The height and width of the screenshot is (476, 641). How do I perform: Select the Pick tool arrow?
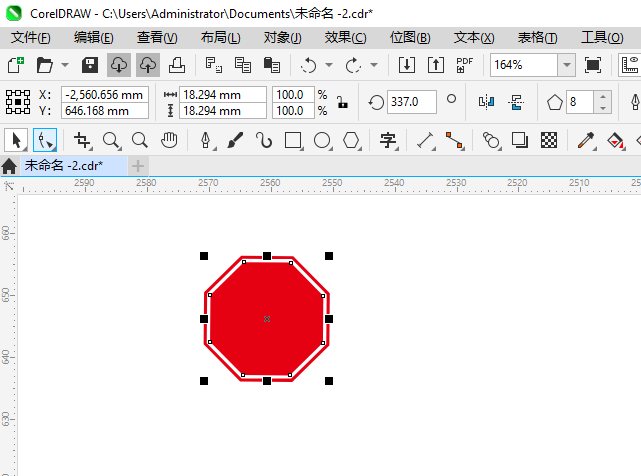point(16,140)
